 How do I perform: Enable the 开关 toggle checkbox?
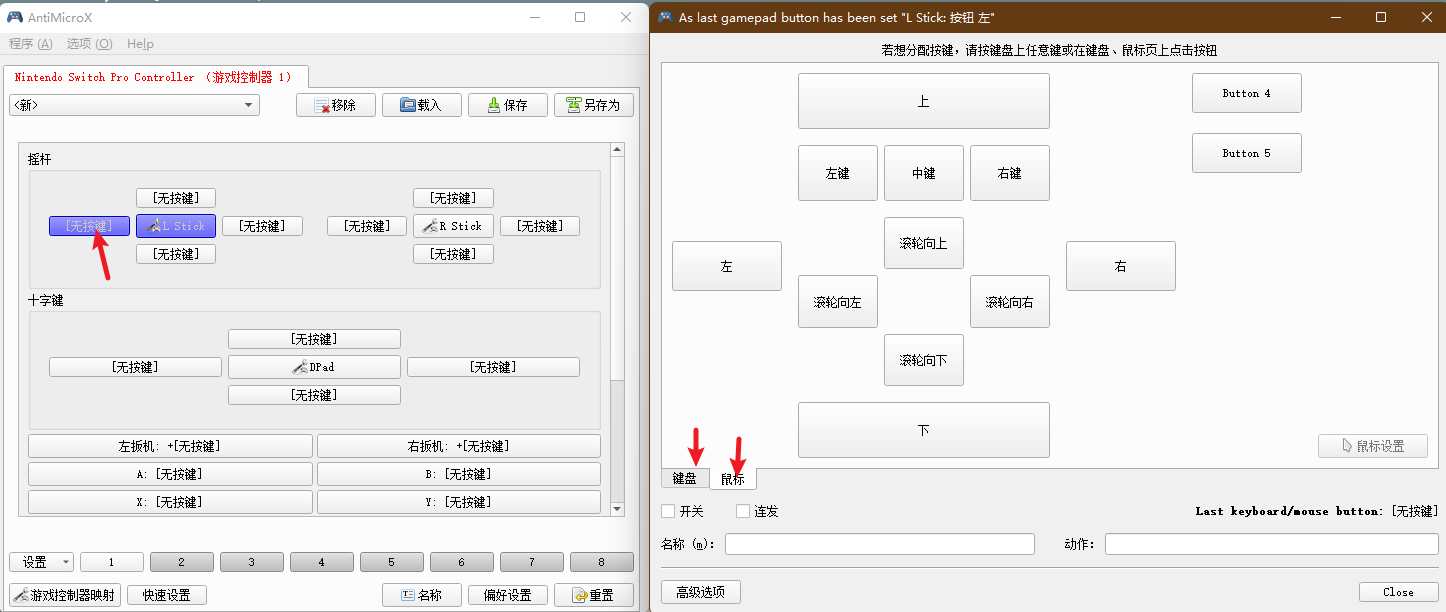tap(668, 511)
